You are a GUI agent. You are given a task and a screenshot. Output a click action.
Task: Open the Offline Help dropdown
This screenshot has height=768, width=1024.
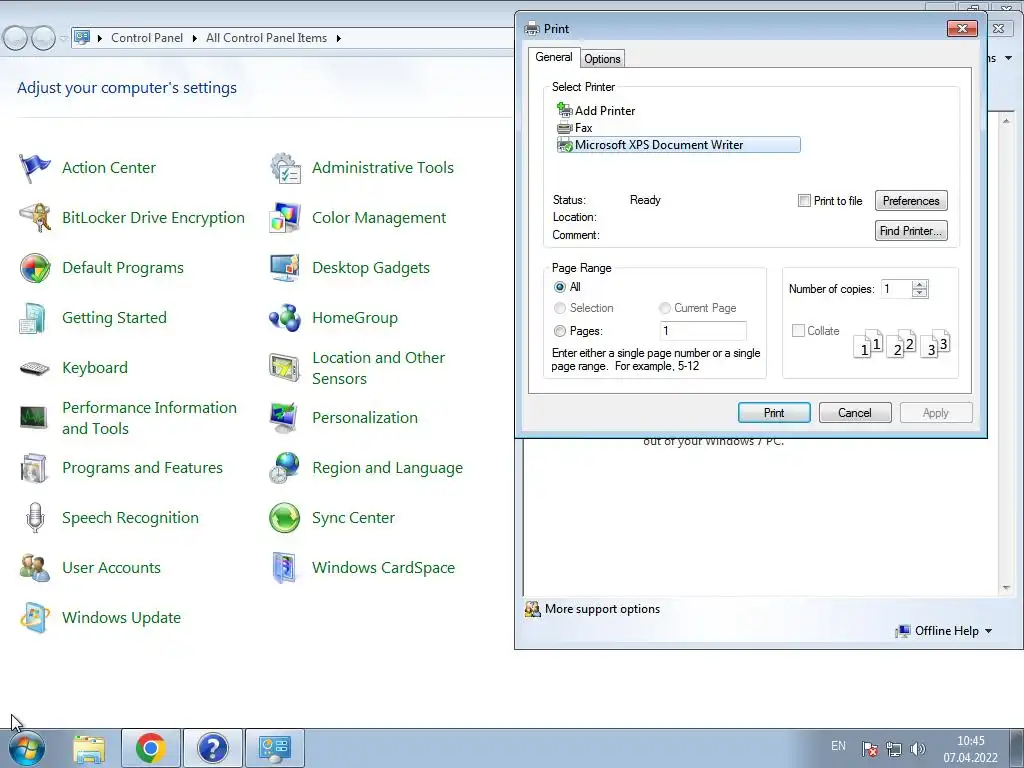[x=944, y=631]
